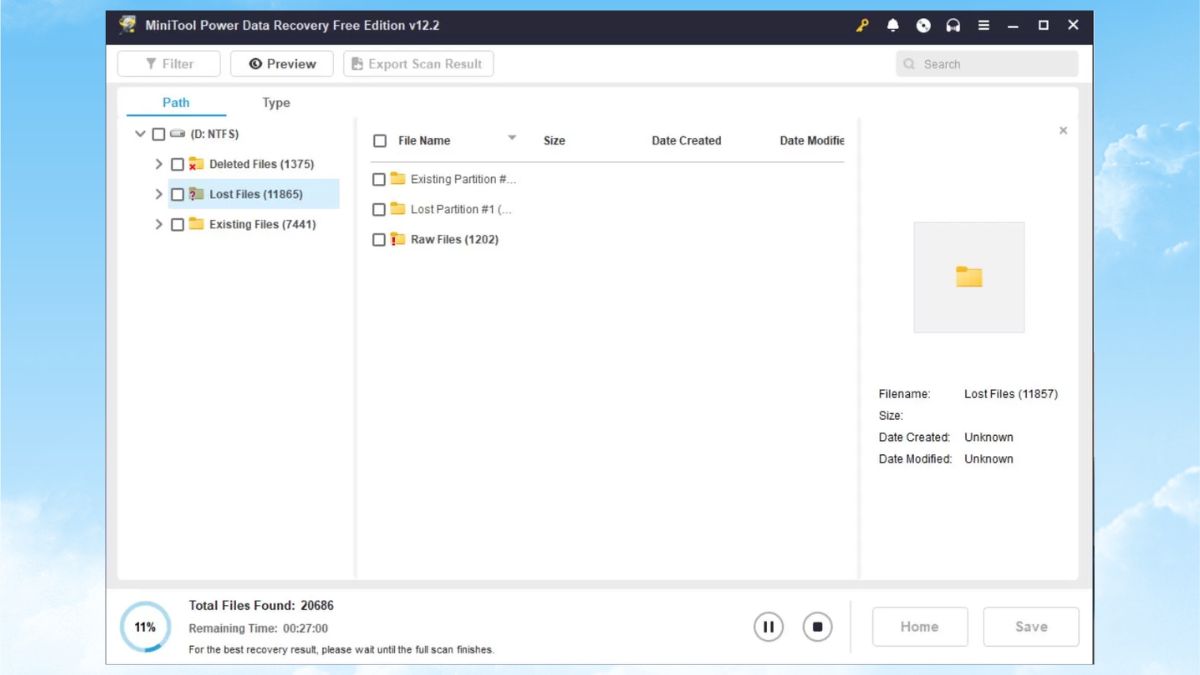This screenshot has height=675, width=1200.
Task: Collapse the D: NTFS drive node
Action: (140, 134)
